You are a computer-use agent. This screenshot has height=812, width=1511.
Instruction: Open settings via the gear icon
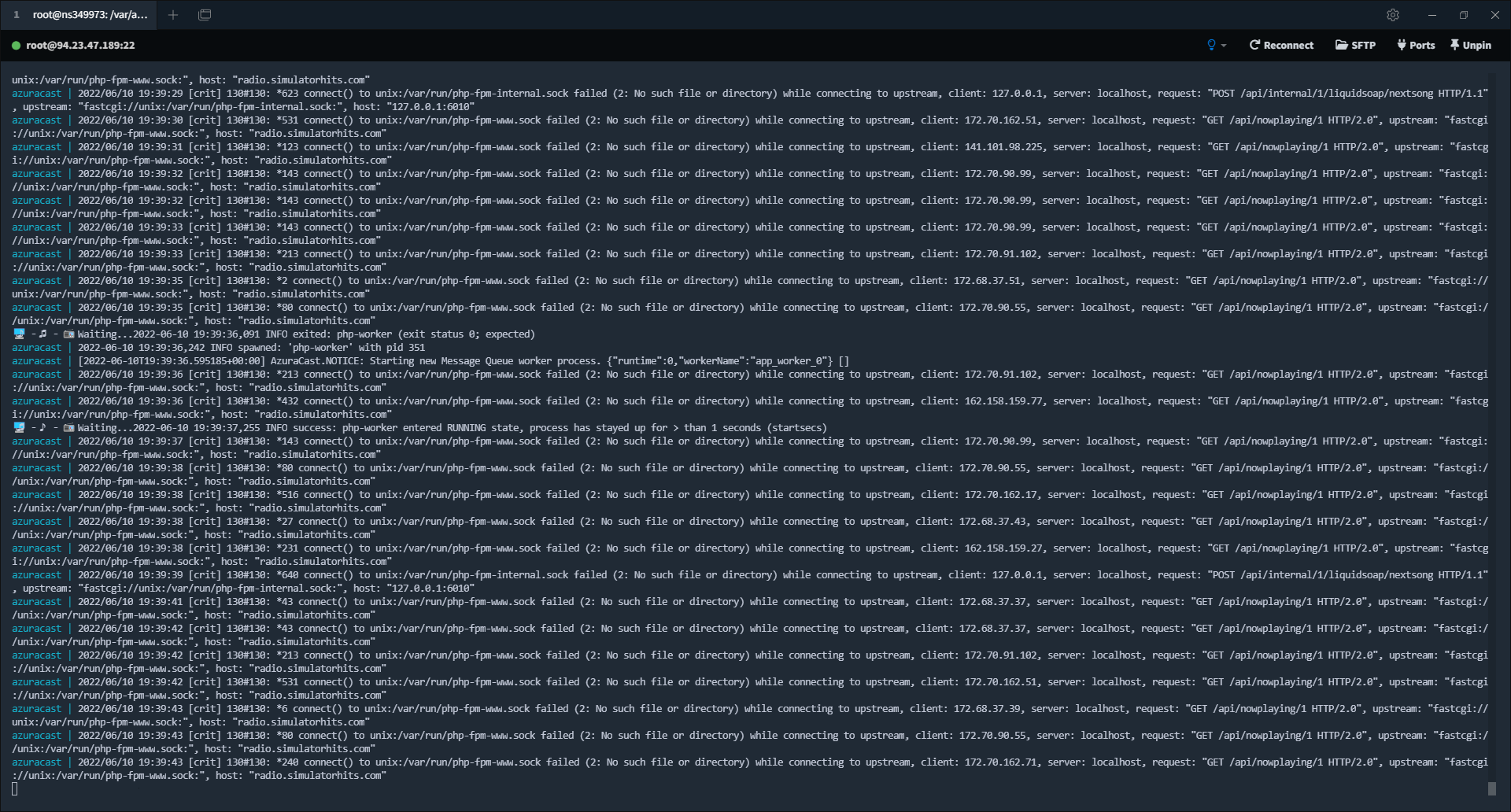[1393, 15]
